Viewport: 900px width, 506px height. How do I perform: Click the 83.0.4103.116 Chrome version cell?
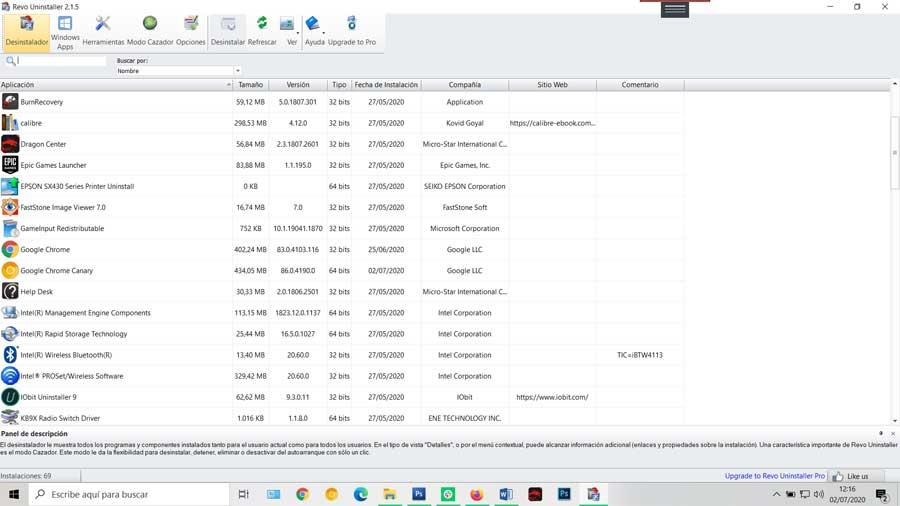pyautogui.click(x=297, y=250)
